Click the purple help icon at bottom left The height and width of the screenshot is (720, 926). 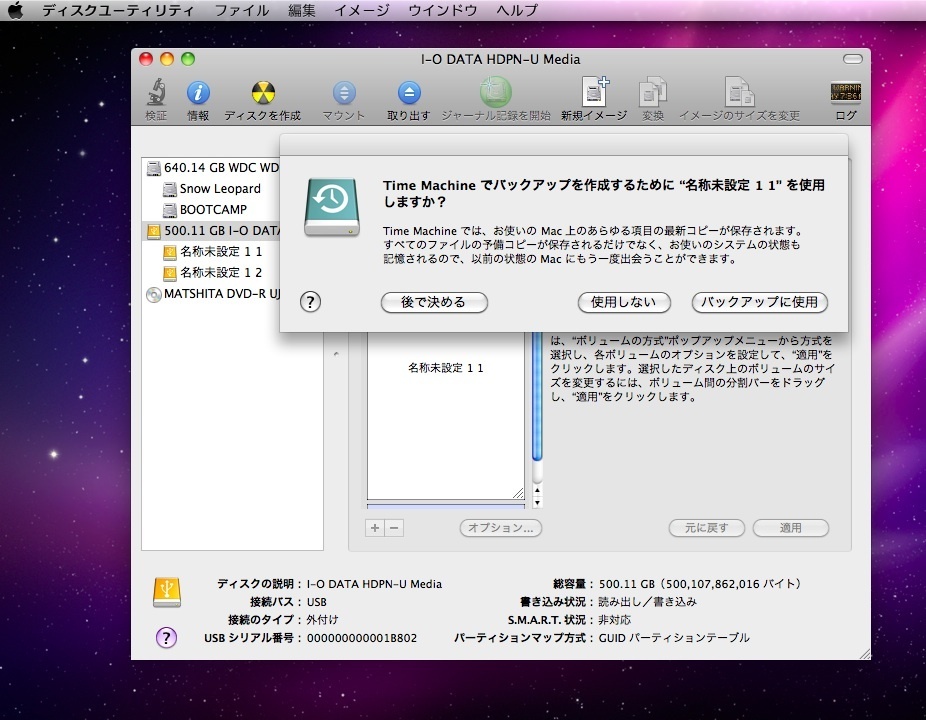(x=167, y=637)
